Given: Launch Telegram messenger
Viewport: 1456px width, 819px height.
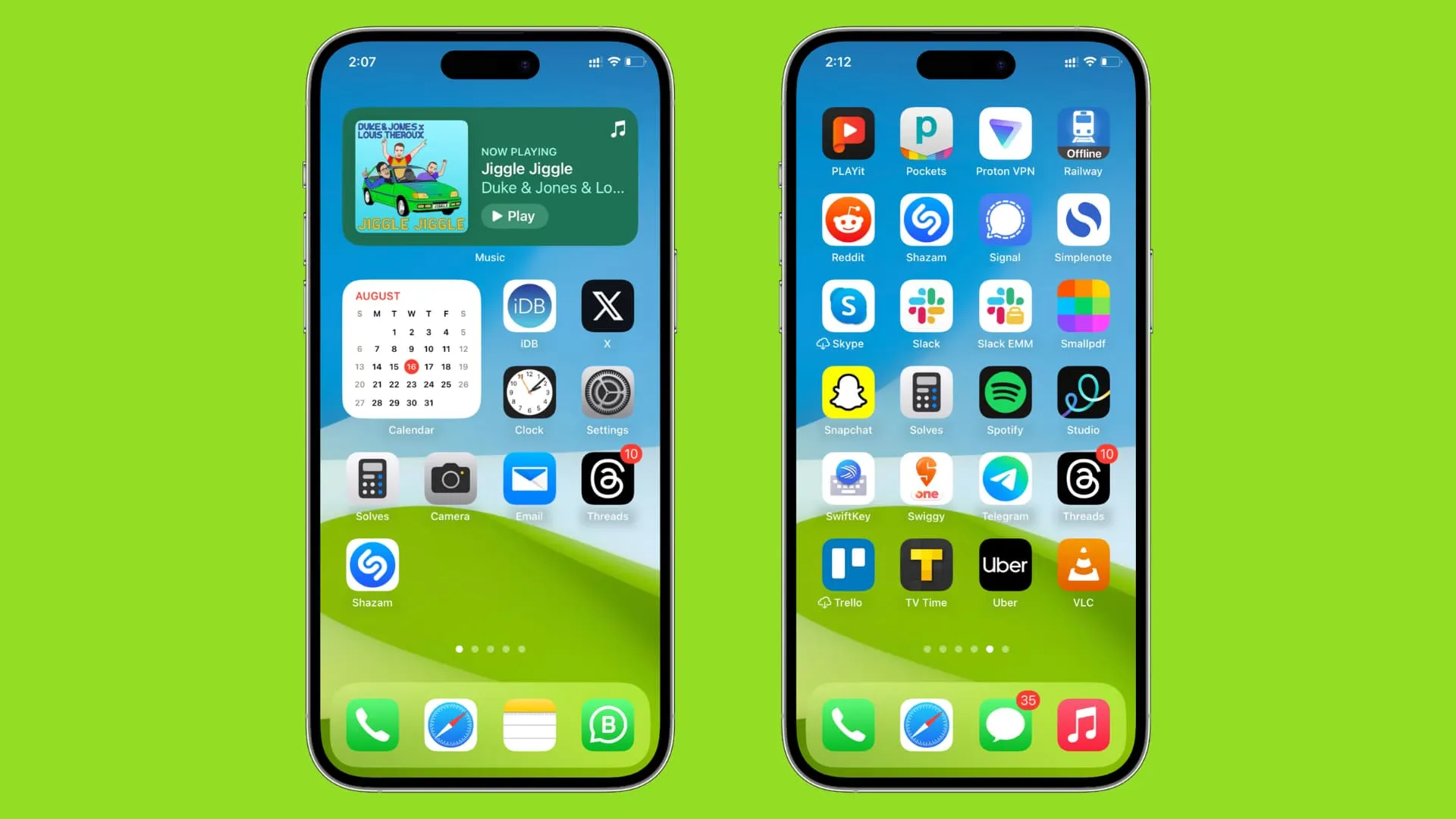Looking at the screenshot, I should click(1004, 480).
